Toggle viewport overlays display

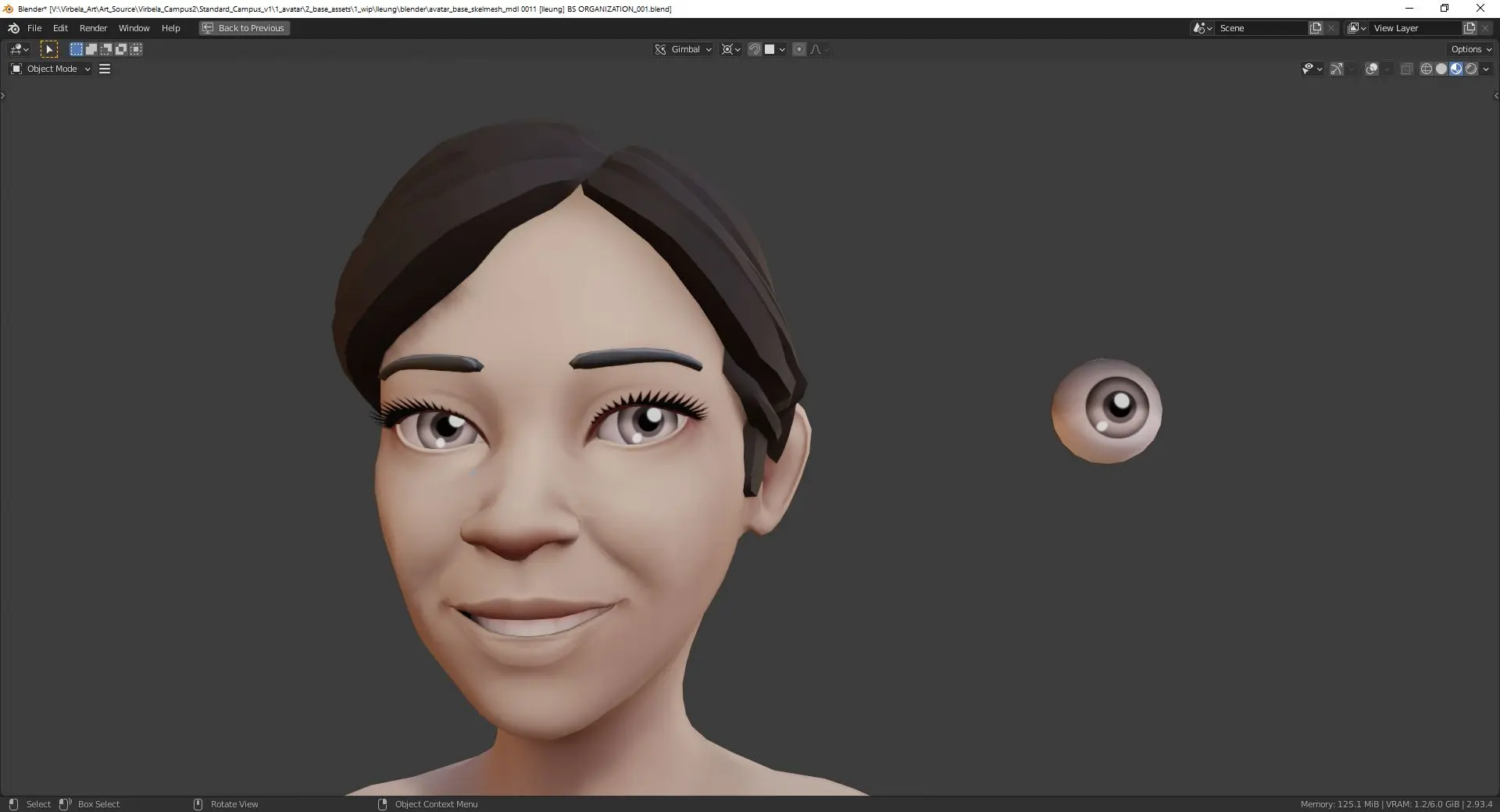(x=1372, y=69)
